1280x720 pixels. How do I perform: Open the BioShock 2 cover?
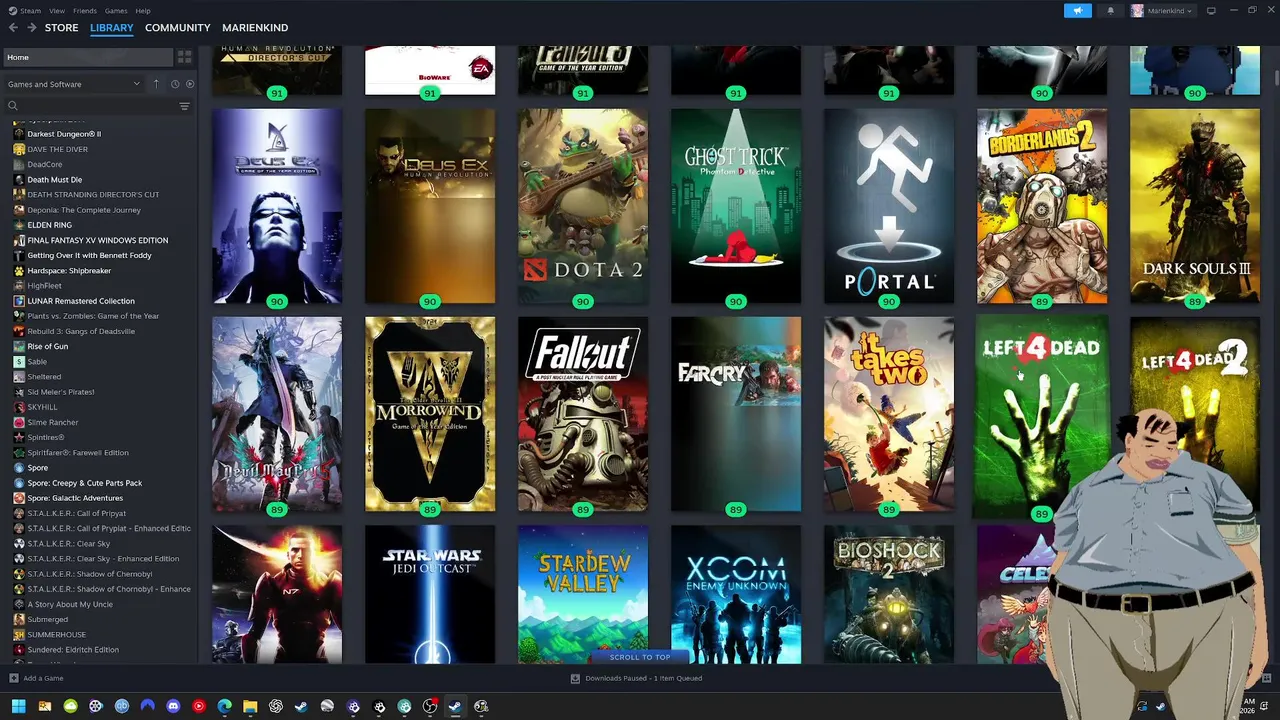tap(889, 594)
